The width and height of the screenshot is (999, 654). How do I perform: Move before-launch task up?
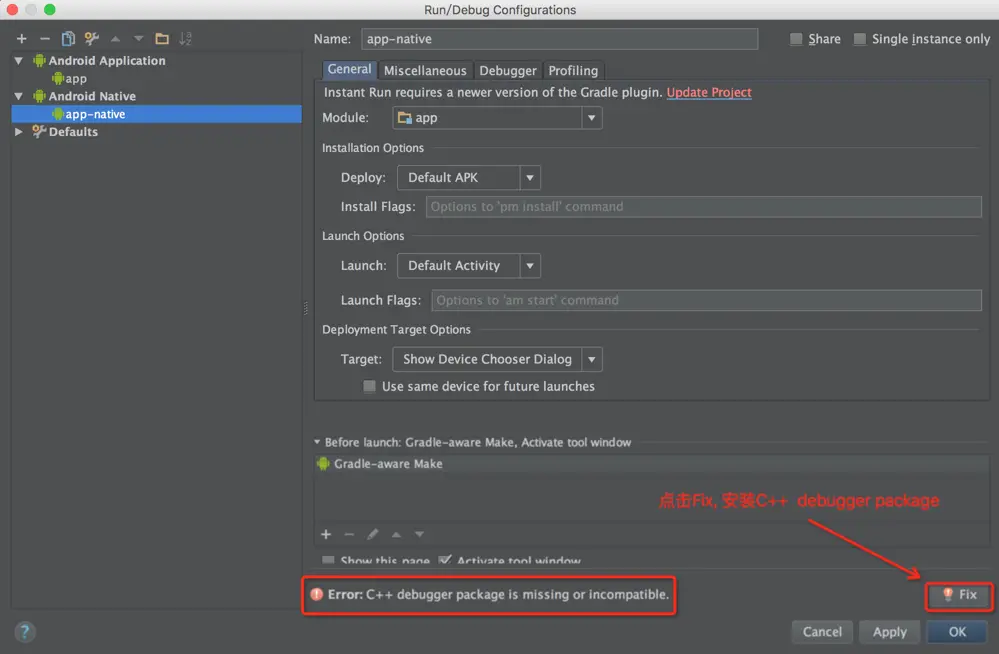(x=396, y=534)
